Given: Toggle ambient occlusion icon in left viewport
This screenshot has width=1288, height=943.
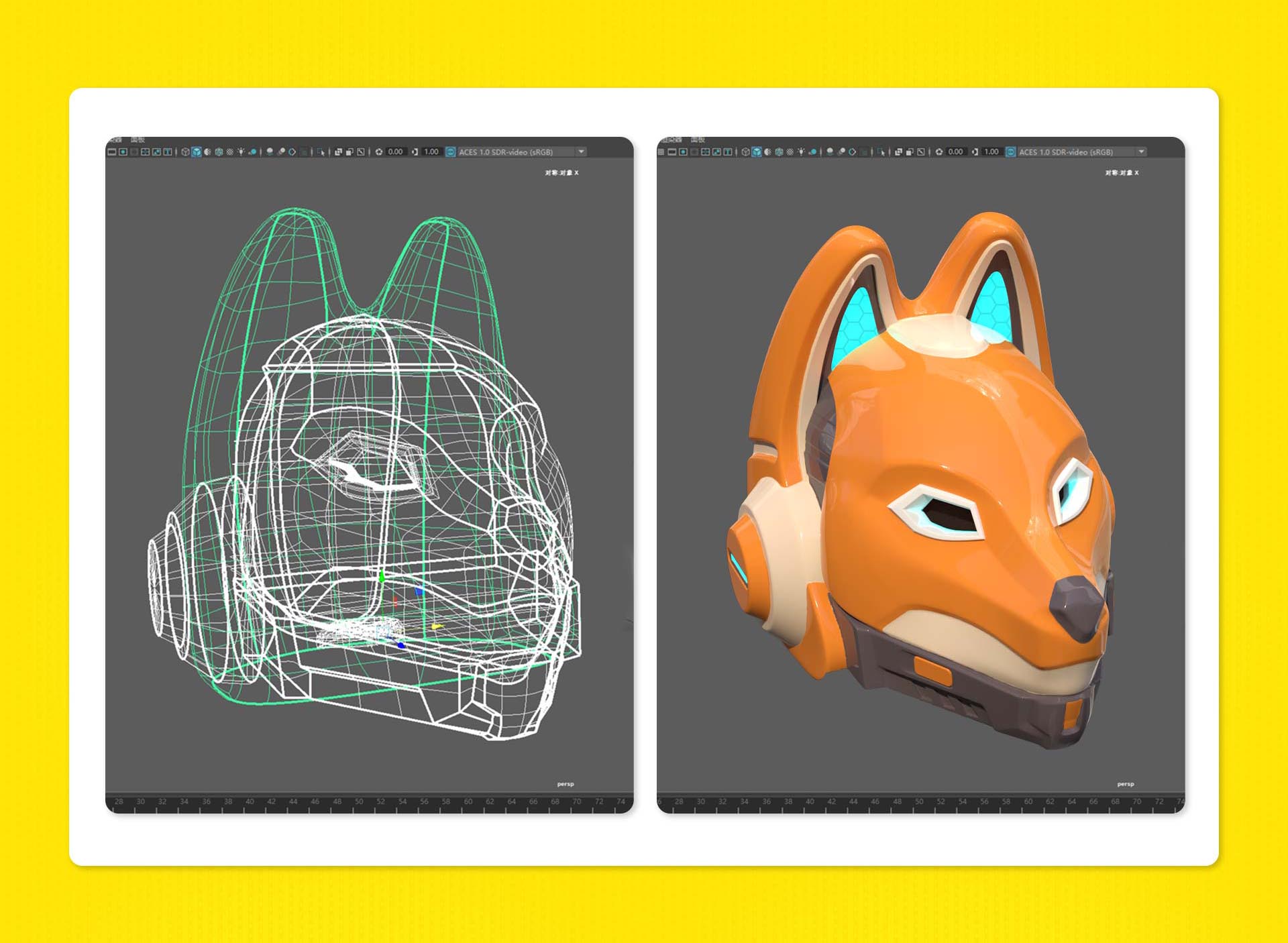Looking at the screenshot, I should [270, 152].
